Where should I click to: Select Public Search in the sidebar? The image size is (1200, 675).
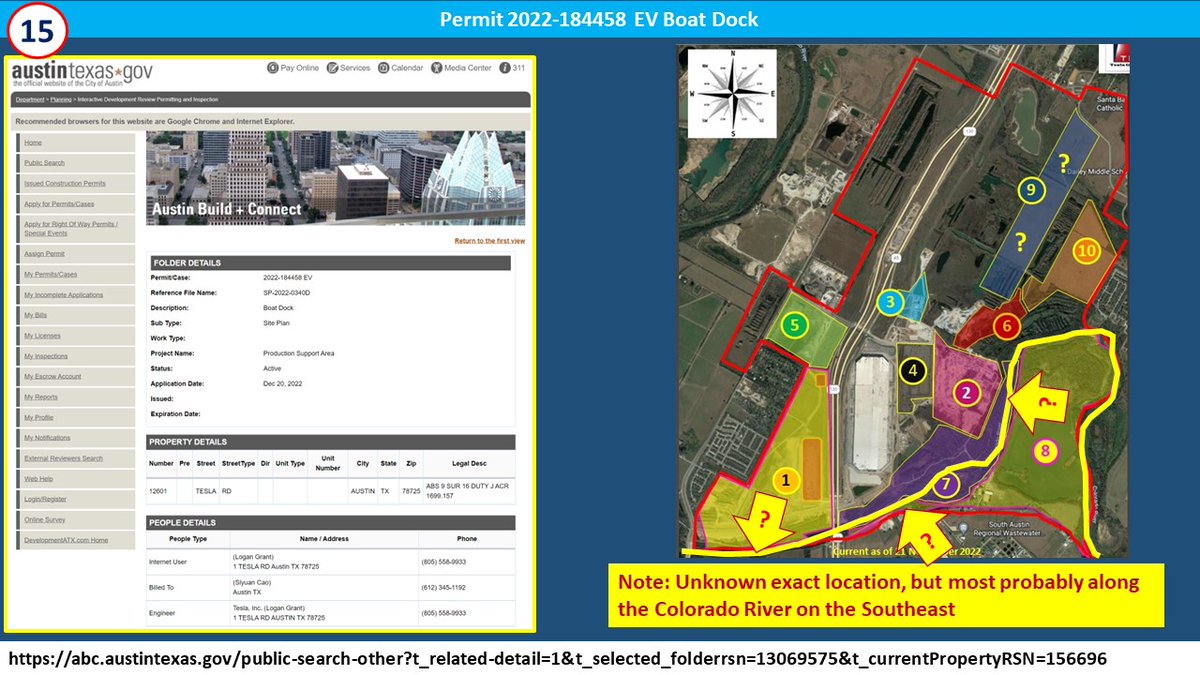tap(44, 163)
